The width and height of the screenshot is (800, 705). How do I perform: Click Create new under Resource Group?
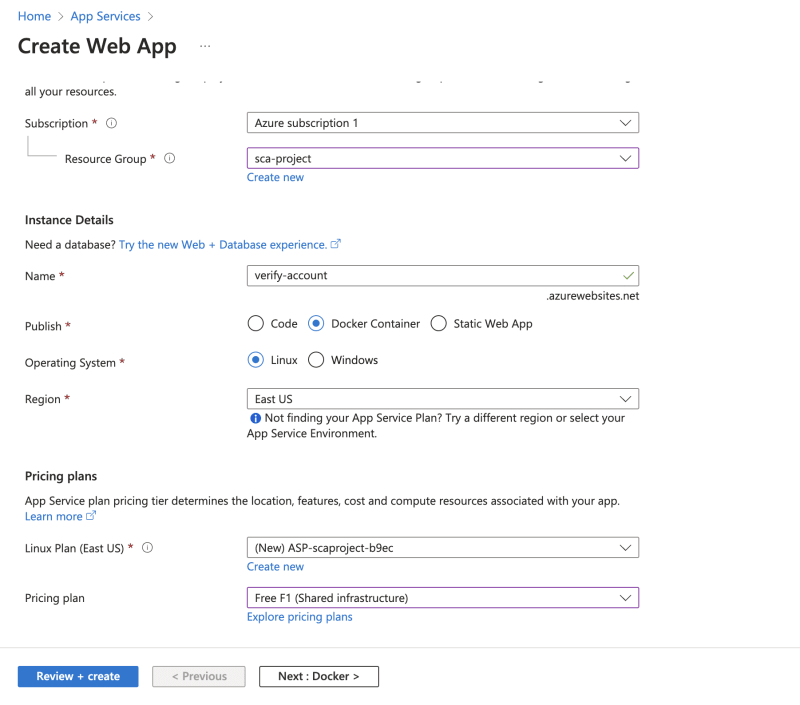[275, 177]
